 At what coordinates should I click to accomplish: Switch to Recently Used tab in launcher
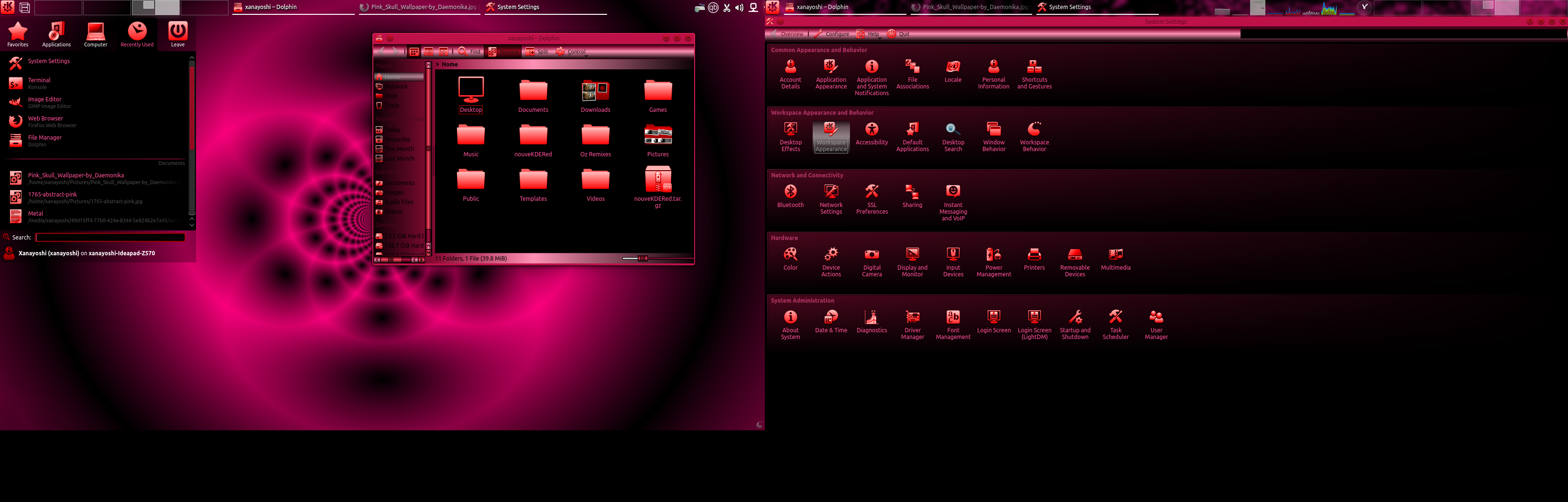tap(137, 34)
